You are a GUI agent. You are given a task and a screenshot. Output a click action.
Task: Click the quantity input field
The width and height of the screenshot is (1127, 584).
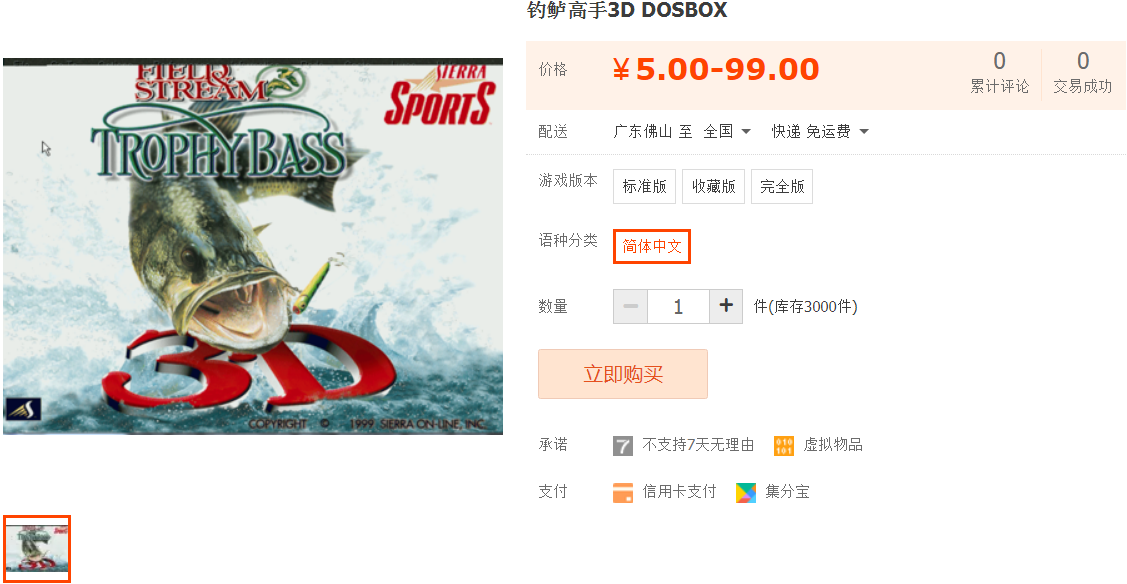[678, 307]
